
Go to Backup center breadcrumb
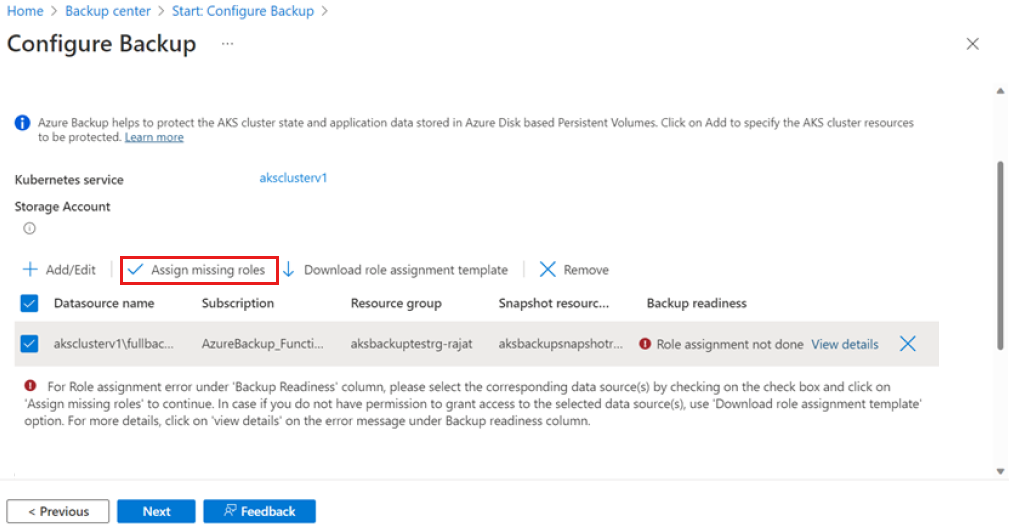108,11
